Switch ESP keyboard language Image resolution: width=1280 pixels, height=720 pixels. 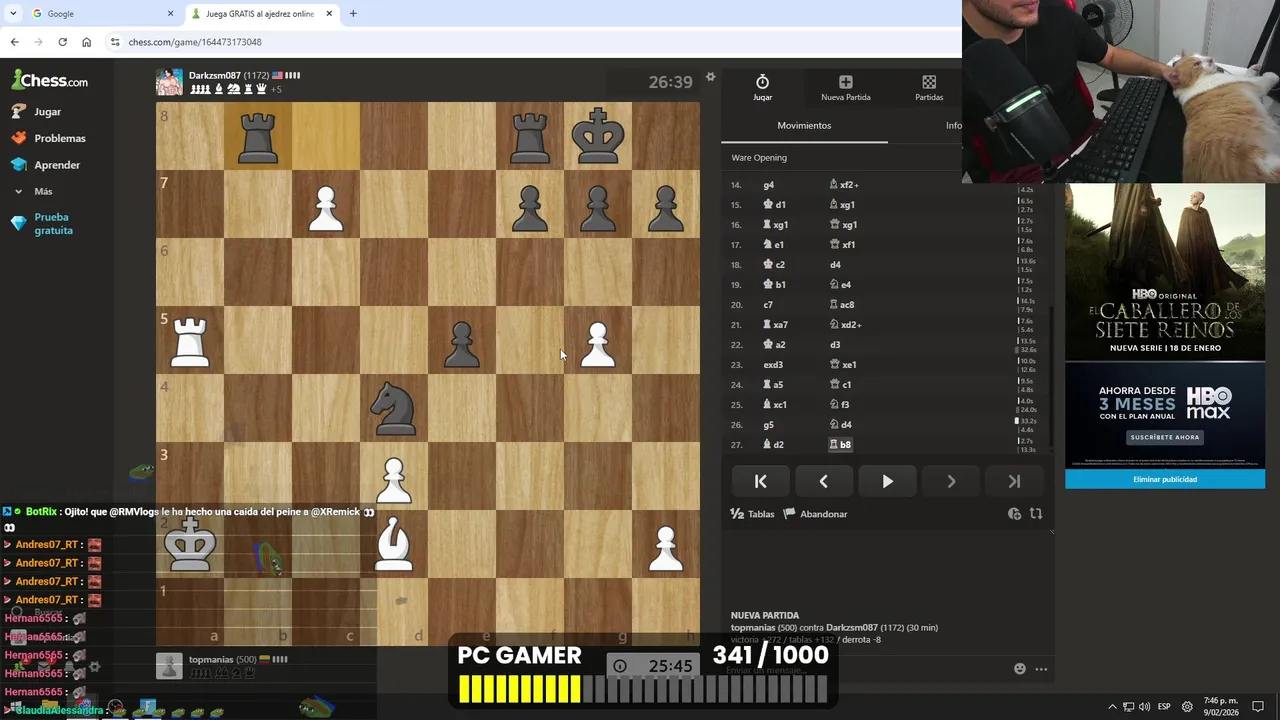1164,707
